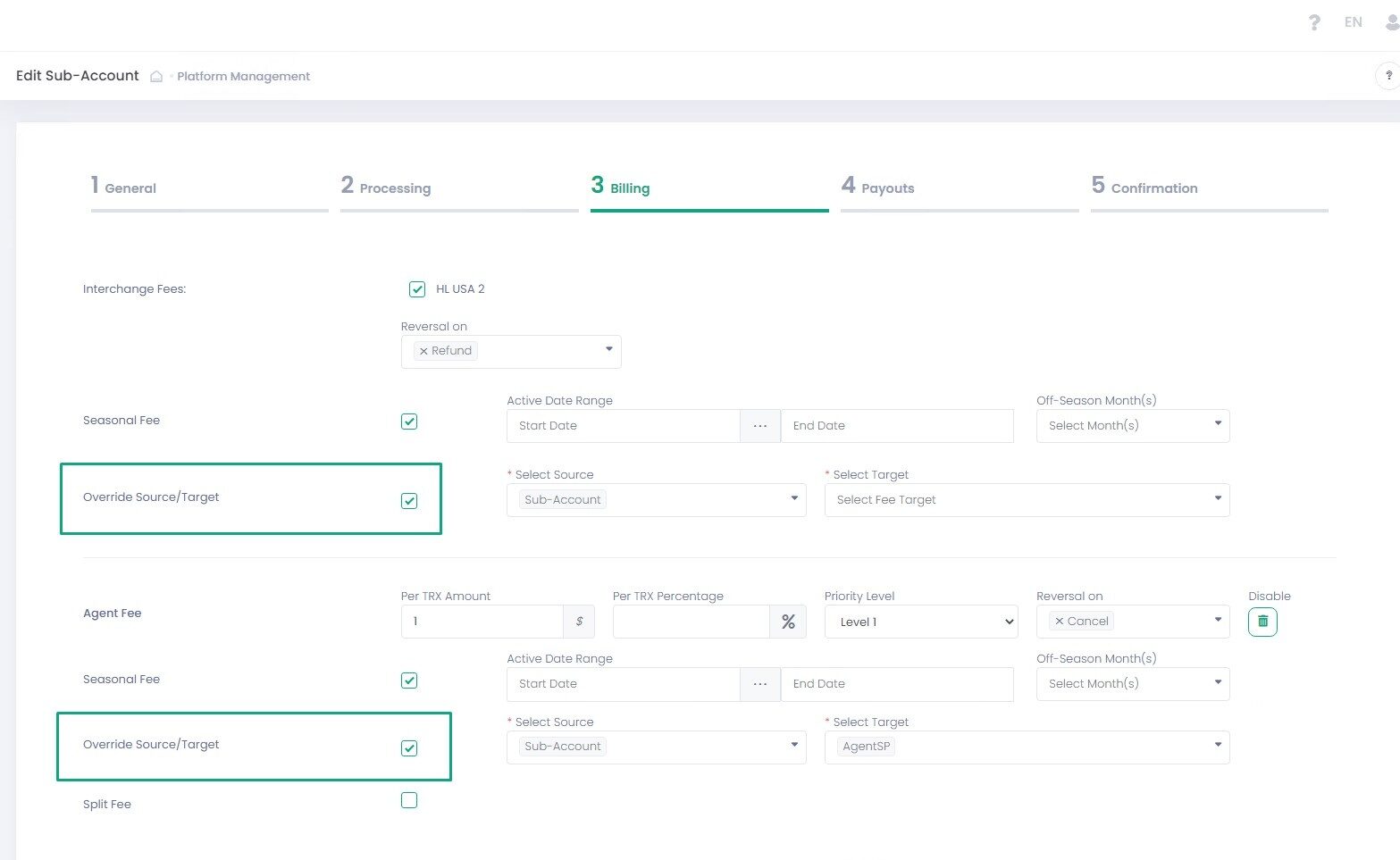Click the Per TRX Amount input field

click(x=482, y=622)
